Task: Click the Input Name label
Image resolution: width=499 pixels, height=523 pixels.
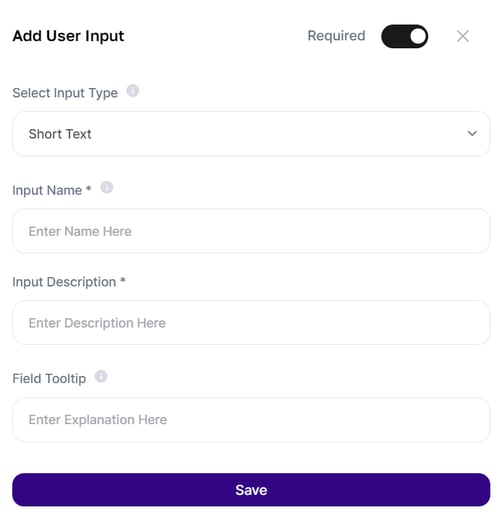Action: point(47,190)
